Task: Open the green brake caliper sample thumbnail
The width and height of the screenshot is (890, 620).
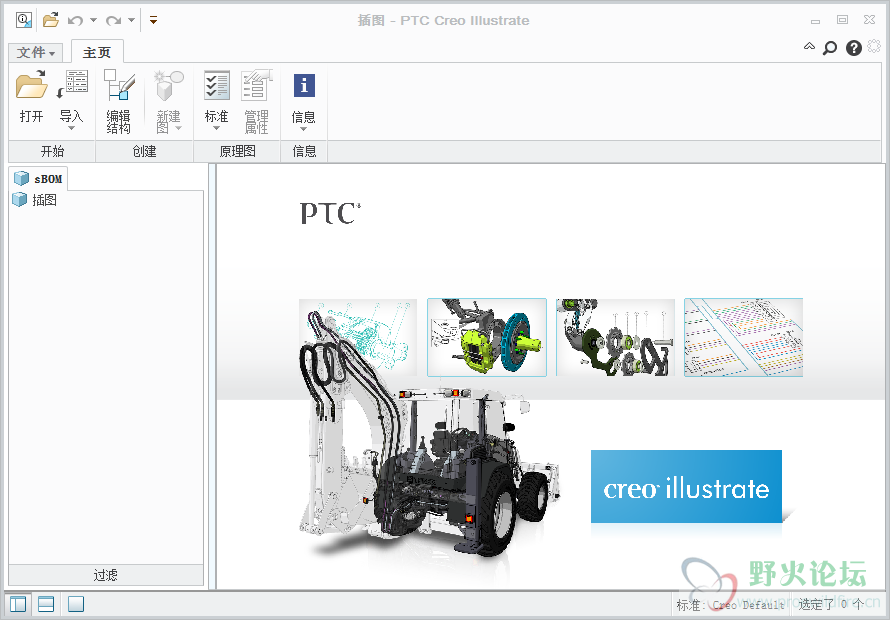Action: (487, 337)
